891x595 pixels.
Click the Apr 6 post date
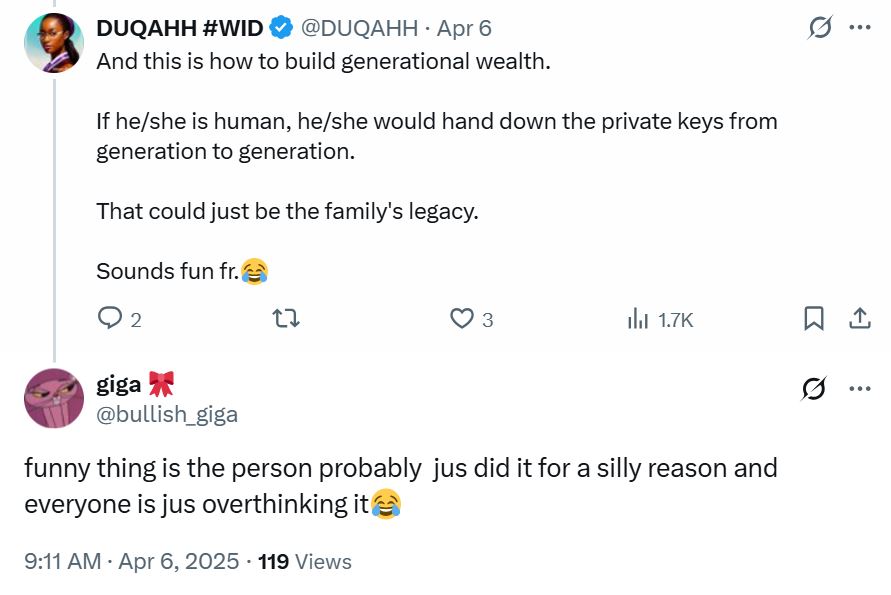(464, 28)
